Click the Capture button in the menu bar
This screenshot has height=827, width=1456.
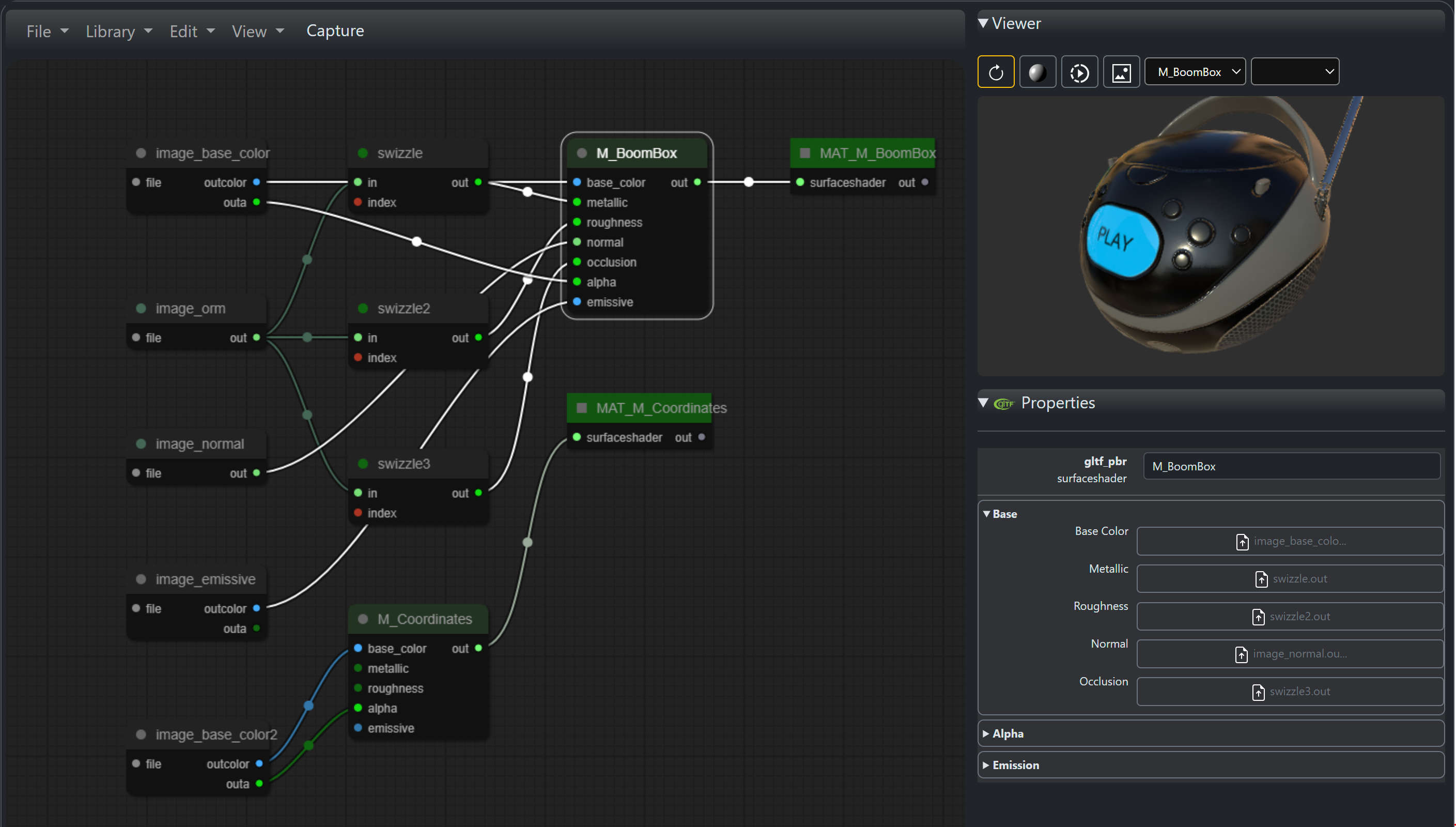point(335,30)
